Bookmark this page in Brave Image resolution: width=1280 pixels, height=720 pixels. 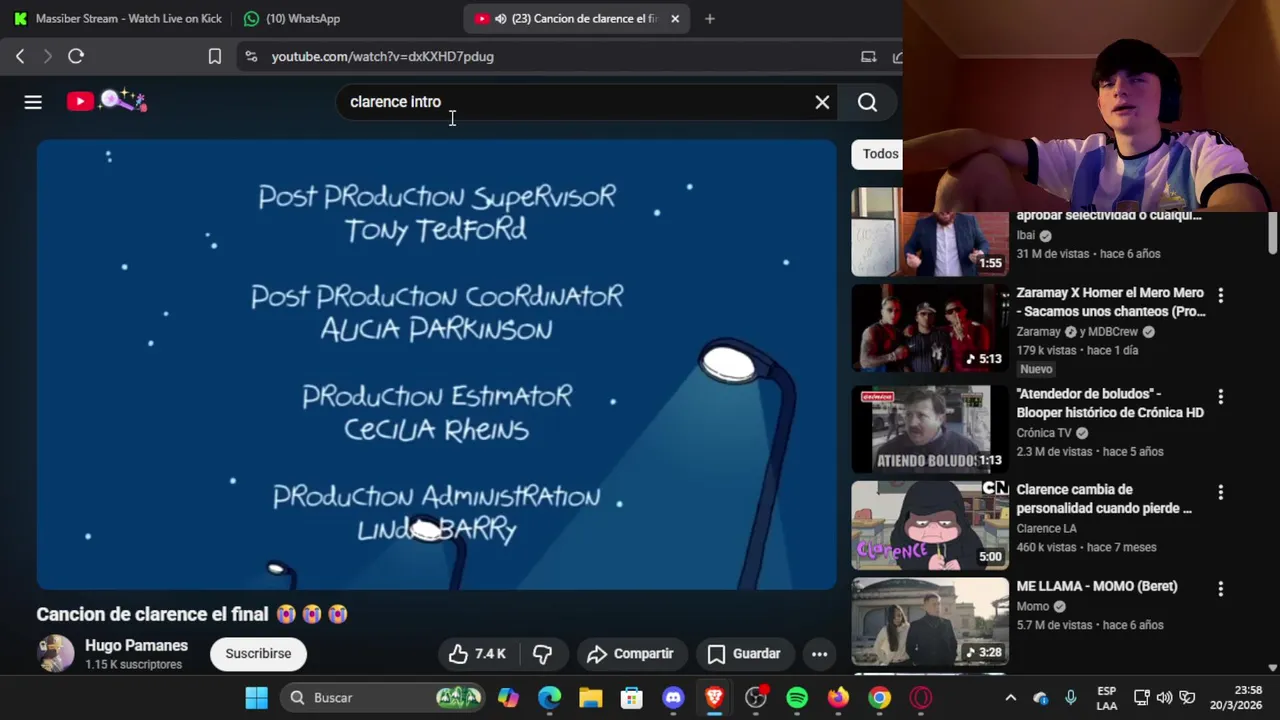pos(214,57)
